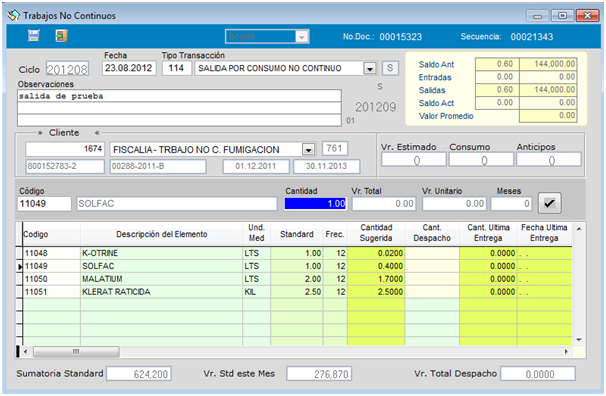The height and width of the screenshot is (396, 606).
Task: Click the horizontal scrollbar thumb
Action: tap(76, 352)
